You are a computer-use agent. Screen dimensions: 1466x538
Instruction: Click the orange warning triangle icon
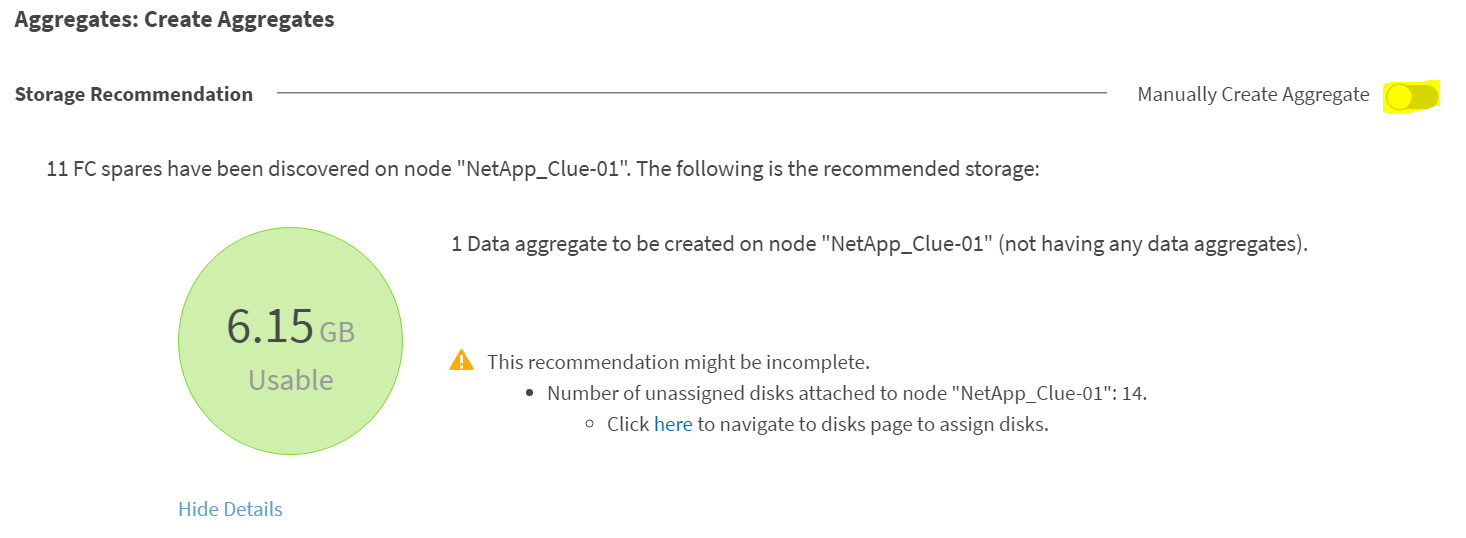pyautogui.click(x=461, y=360)
